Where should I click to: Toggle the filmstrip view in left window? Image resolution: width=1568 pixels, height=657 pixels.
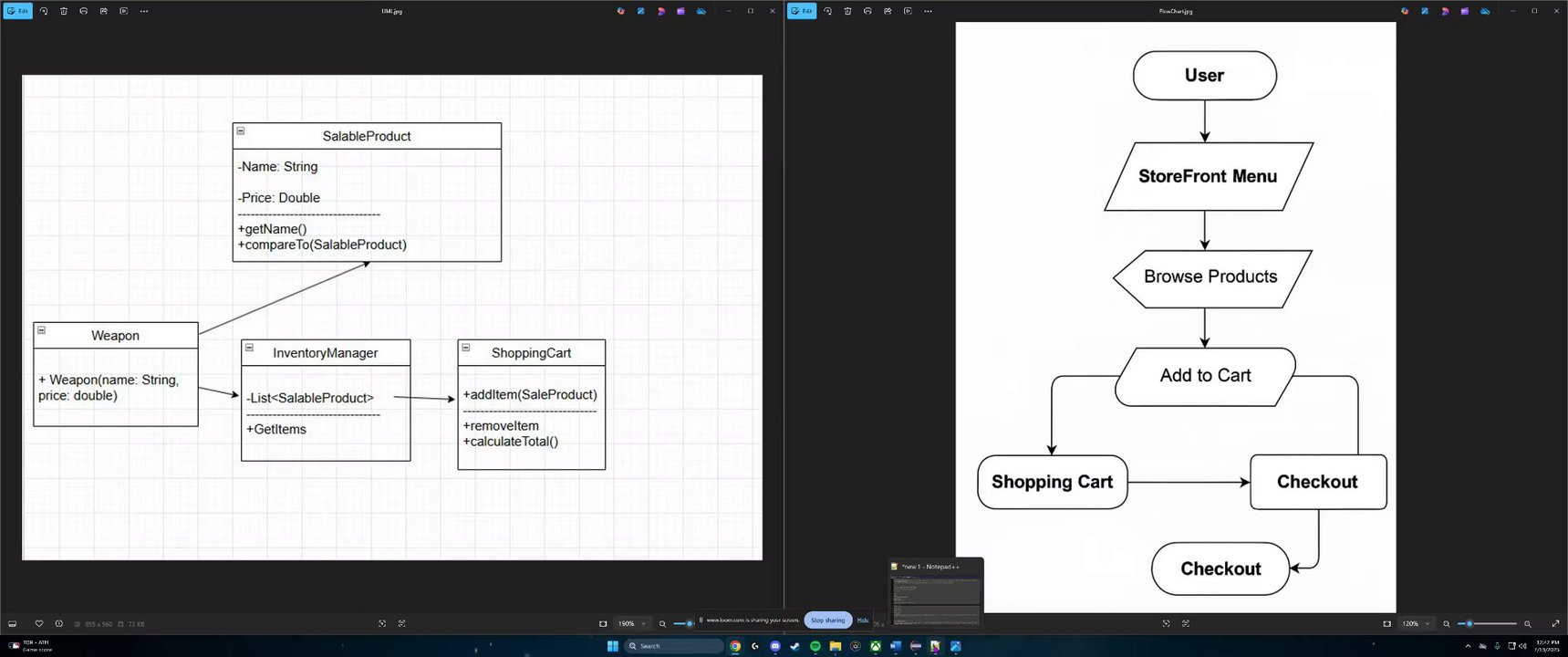click(x=12, y=624)
